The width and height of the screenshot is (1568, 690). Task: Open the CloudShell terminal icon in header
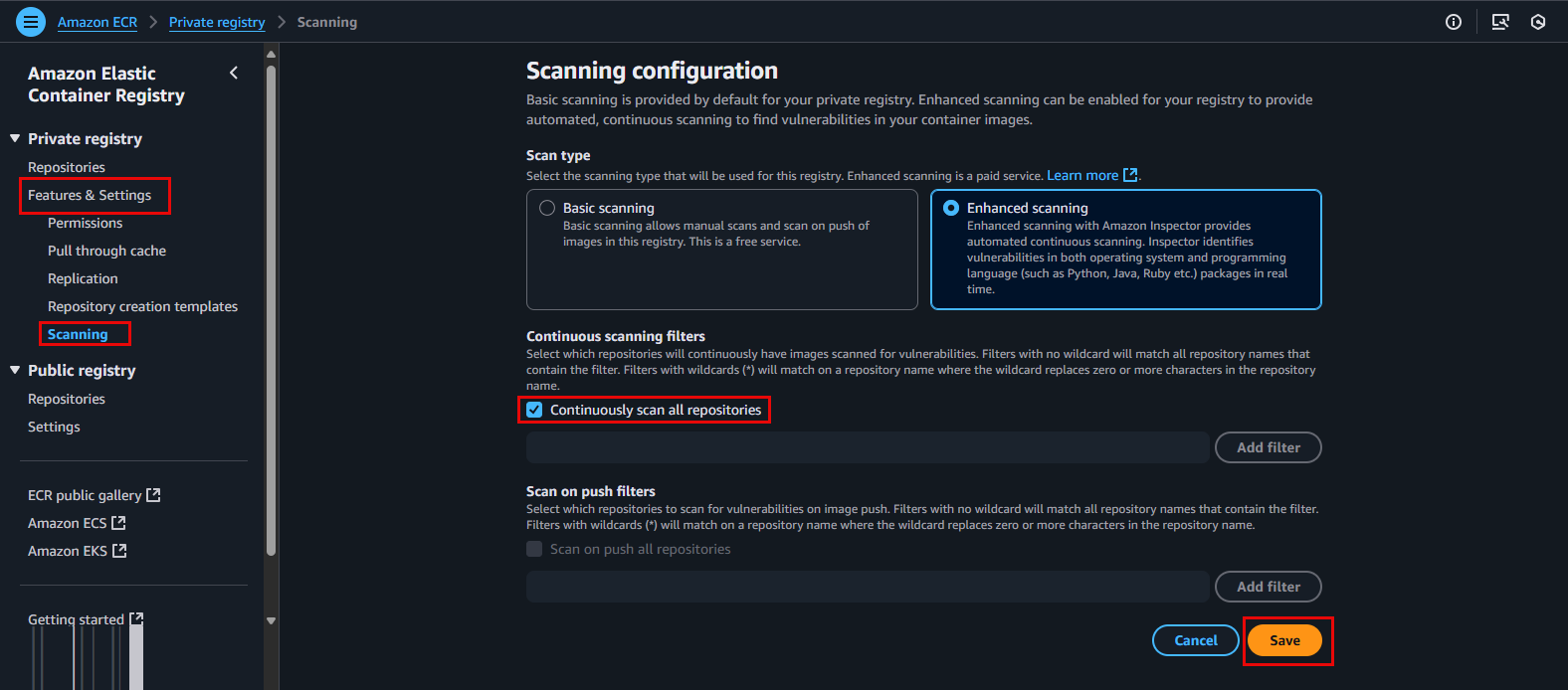(1500, 22)
